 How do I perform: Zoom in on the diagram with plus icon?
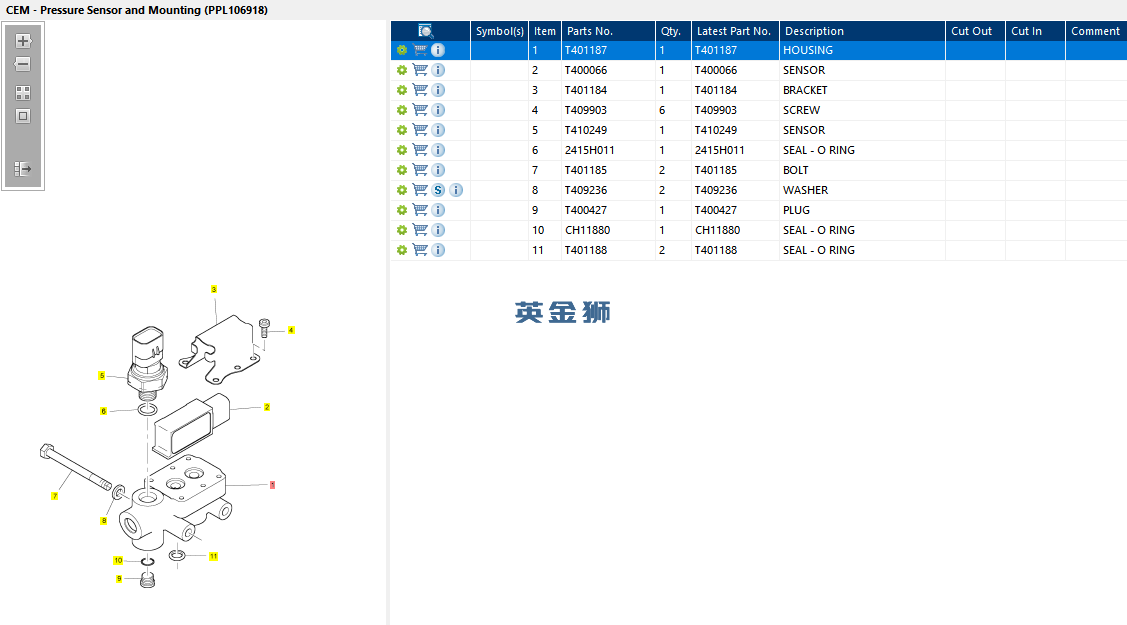point(23,41)
